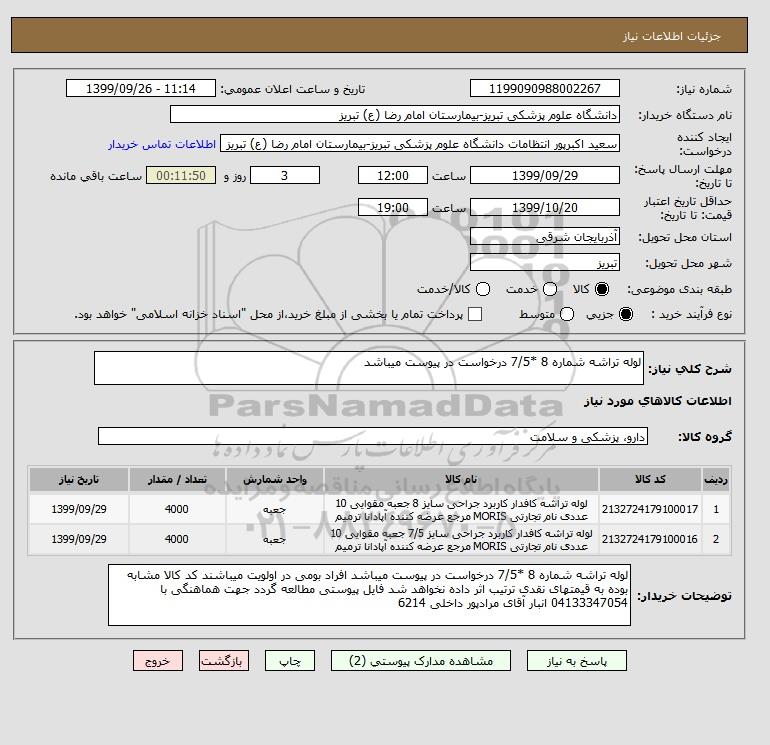The width and height of the screenshot is (770, 745).
Task: Click the remaining time 00:11:50 field
Action: (x=181, y=176)
